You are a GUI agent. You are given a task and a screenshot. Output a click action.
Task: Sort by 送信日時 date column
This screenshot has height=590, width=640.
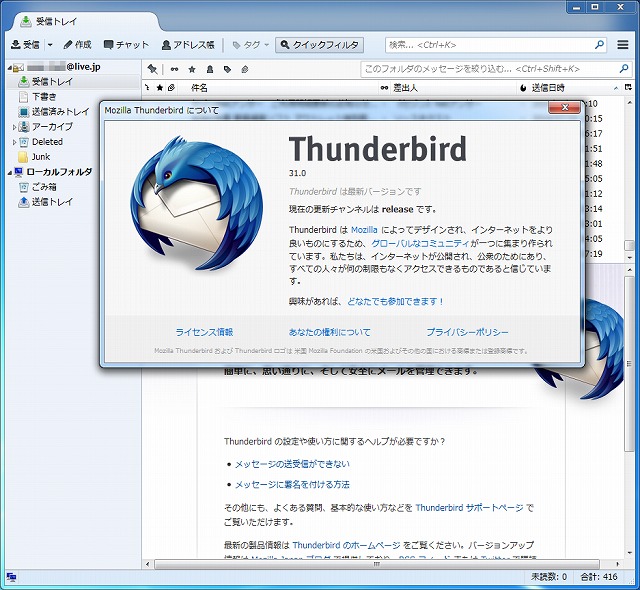(x=548, y=88)
